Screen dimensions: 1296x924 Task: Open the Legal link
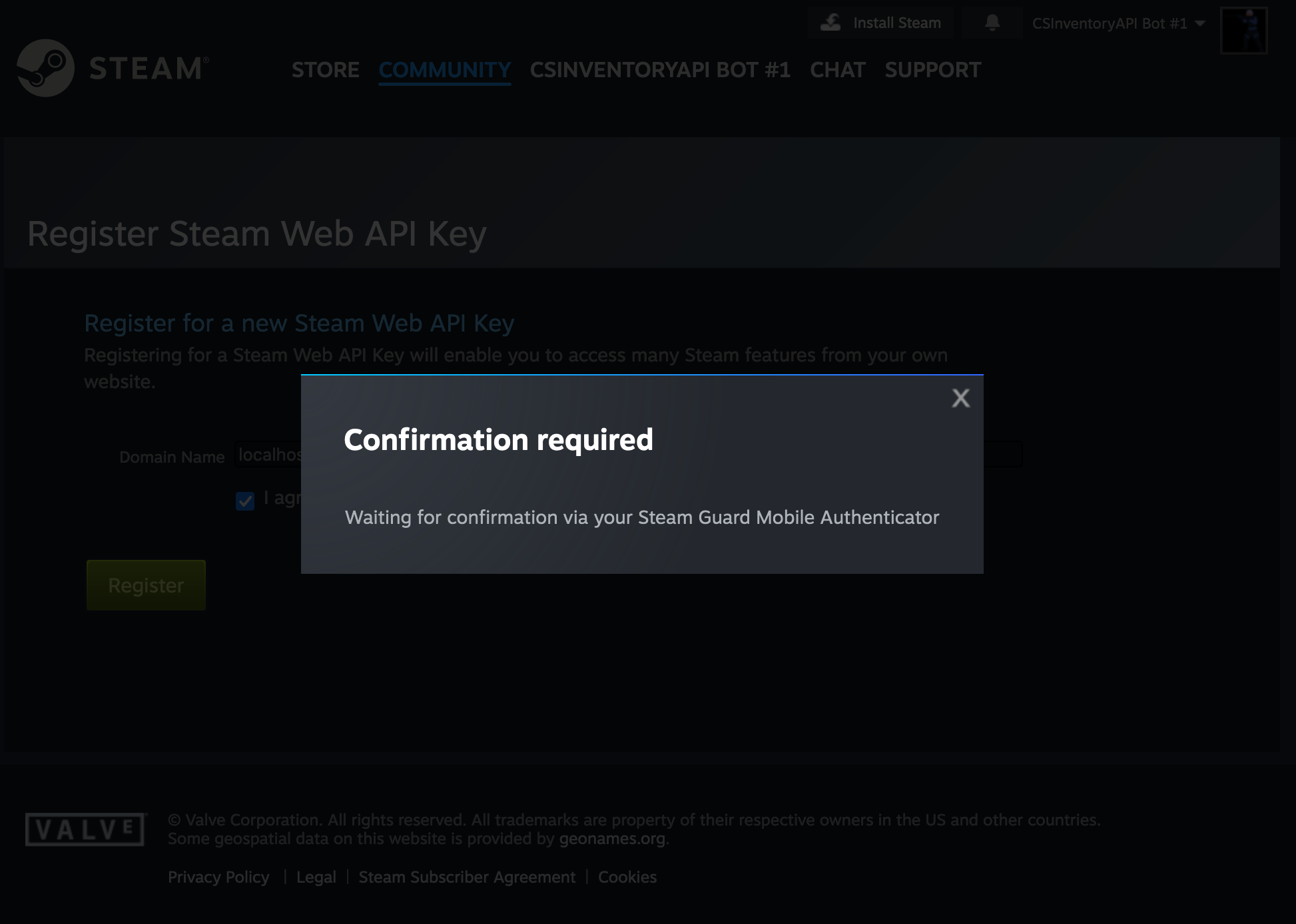click(316, 877)
